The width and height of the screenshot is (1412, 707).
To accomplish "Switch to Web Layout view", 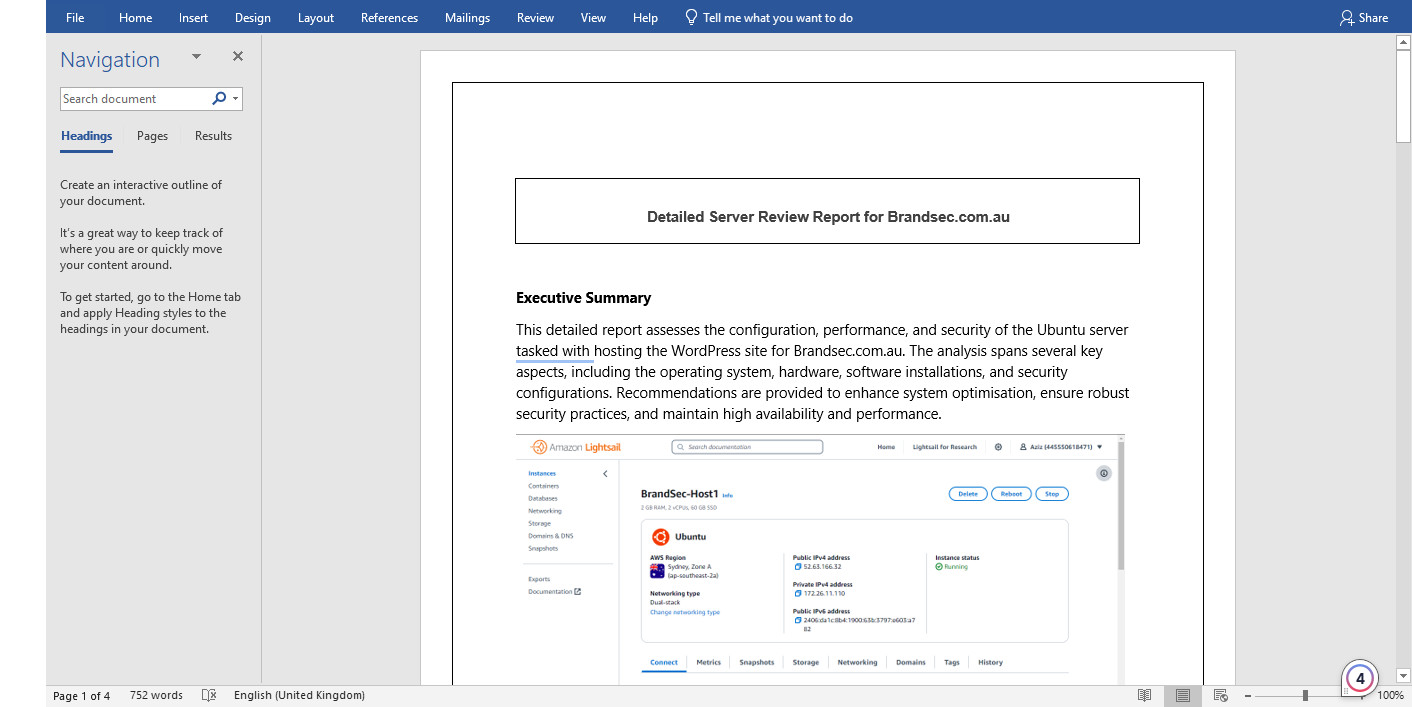I will pos(1221,695).
